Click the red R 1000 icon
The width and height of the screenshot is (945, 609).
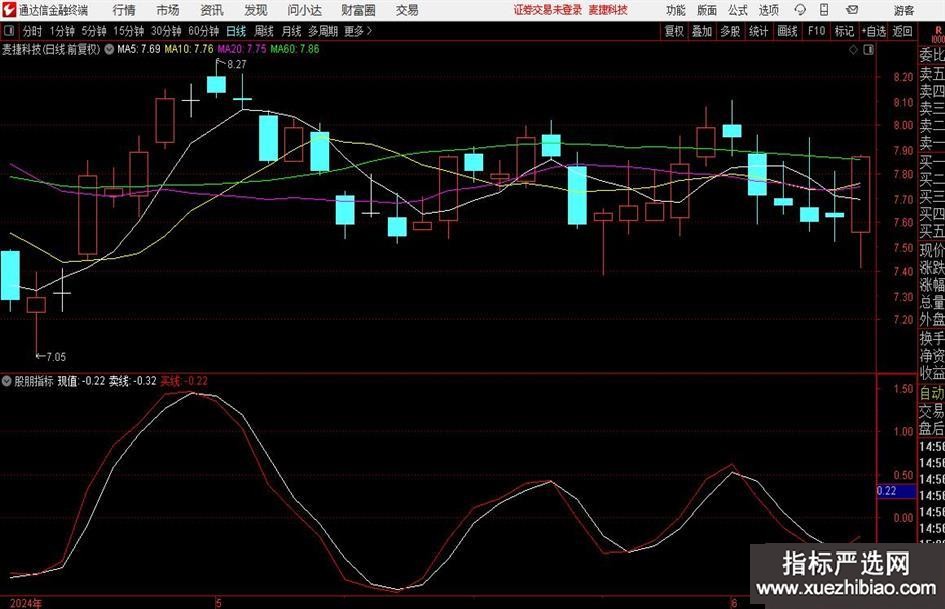938,34
